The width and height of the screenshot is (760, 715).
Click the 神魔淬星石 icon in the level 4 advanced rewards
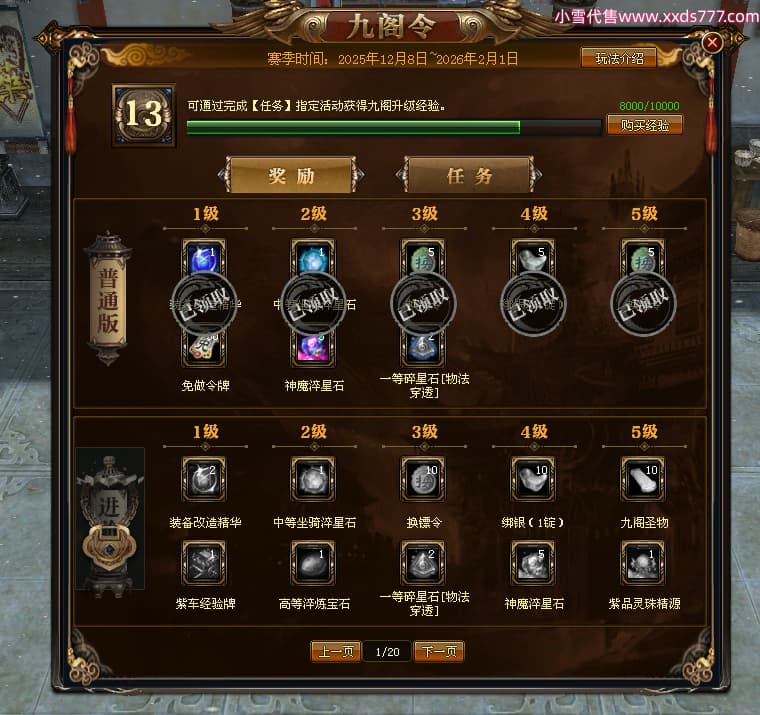(x=533, y=563)
